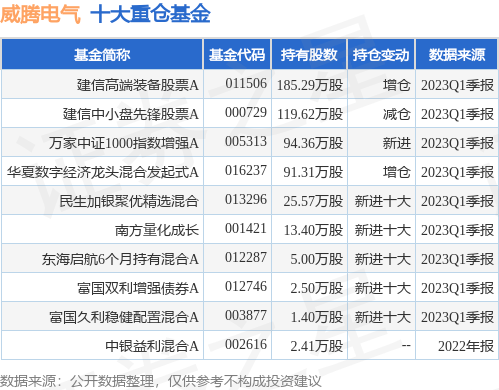Click 新进 in the 万家中证1000 row
This screenshot has width=499, height=390.
coord(397,143)
